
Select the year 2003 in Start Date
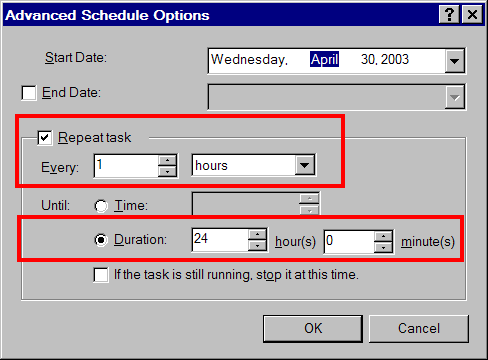395,60
